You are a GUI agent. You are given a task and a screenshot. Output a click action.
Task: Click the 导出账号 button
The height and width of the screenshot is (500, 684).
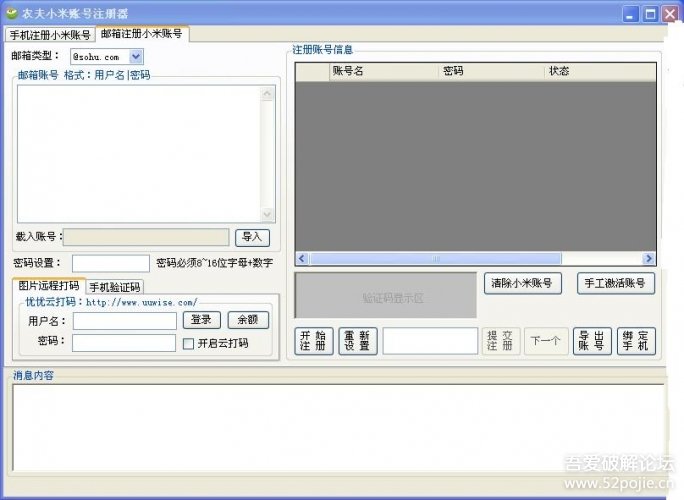[592, 341]
